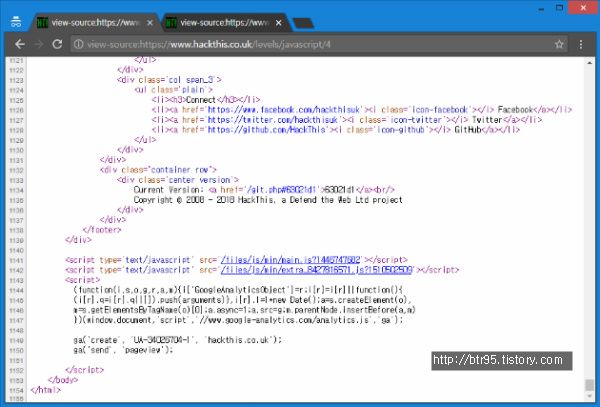The image size is (600, 407).
Task: Open a new tab button
Action: 303,23
